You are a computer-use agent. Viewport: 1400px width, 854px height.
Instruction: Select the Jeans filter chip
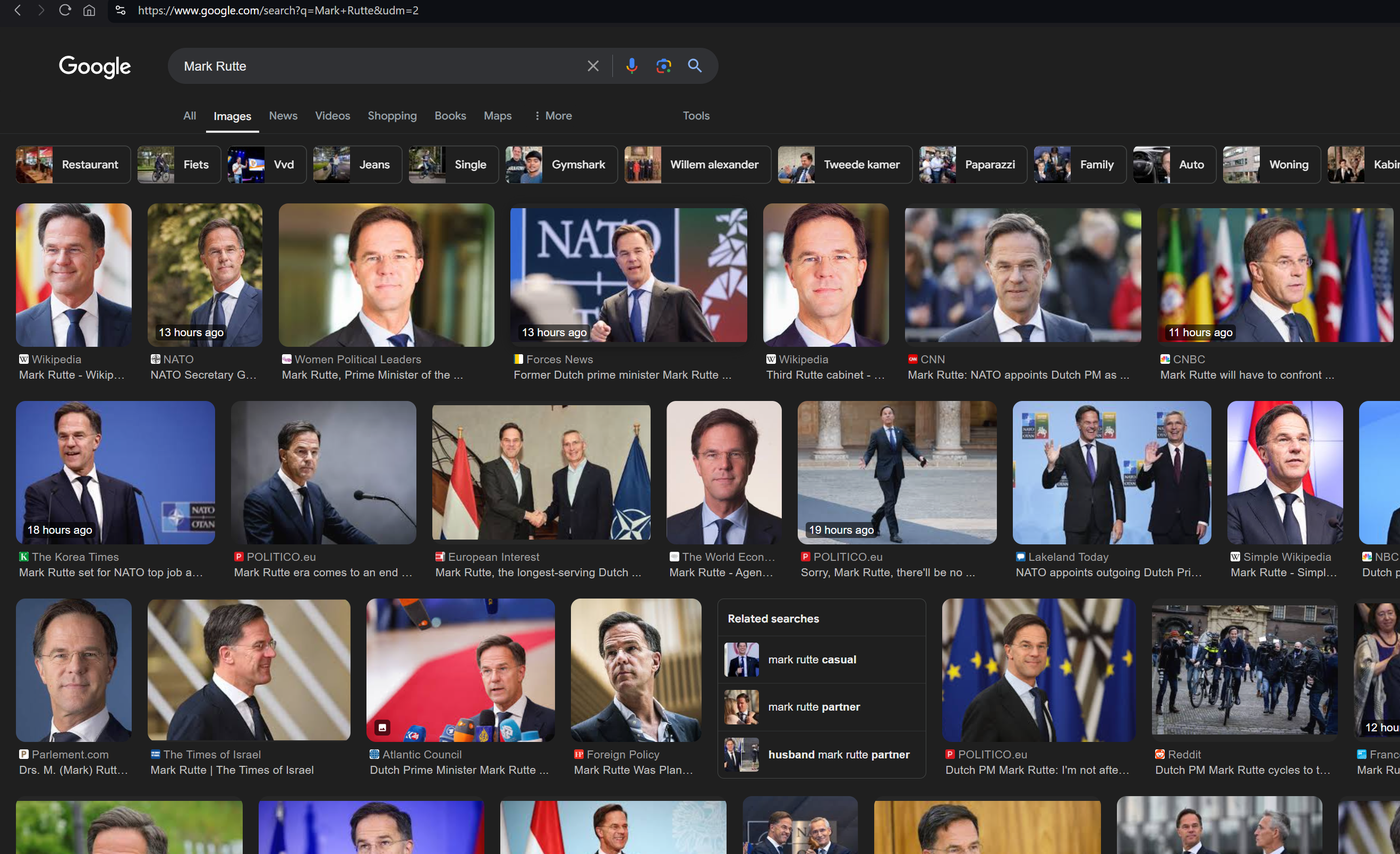pos(357,165)
